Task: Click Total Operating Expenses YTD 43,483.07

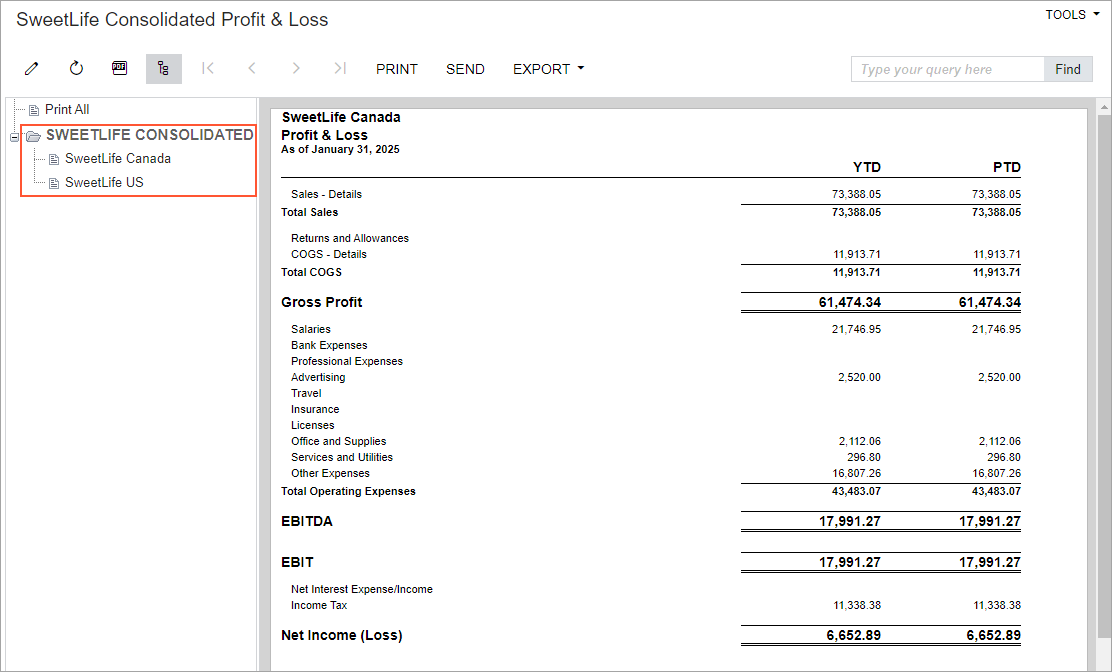Action: (857, 491)
